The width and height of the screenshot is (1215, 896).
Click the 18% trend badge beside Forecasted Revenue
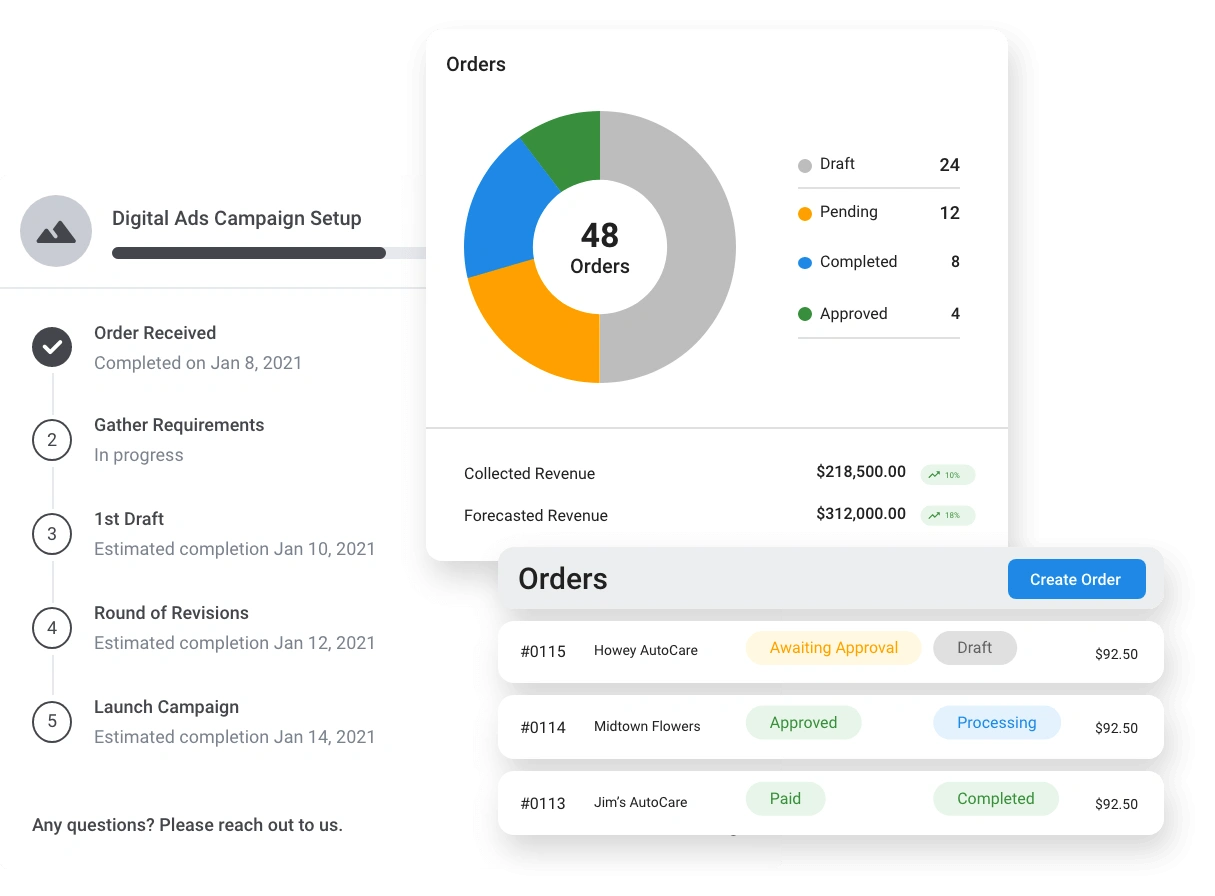947,515
